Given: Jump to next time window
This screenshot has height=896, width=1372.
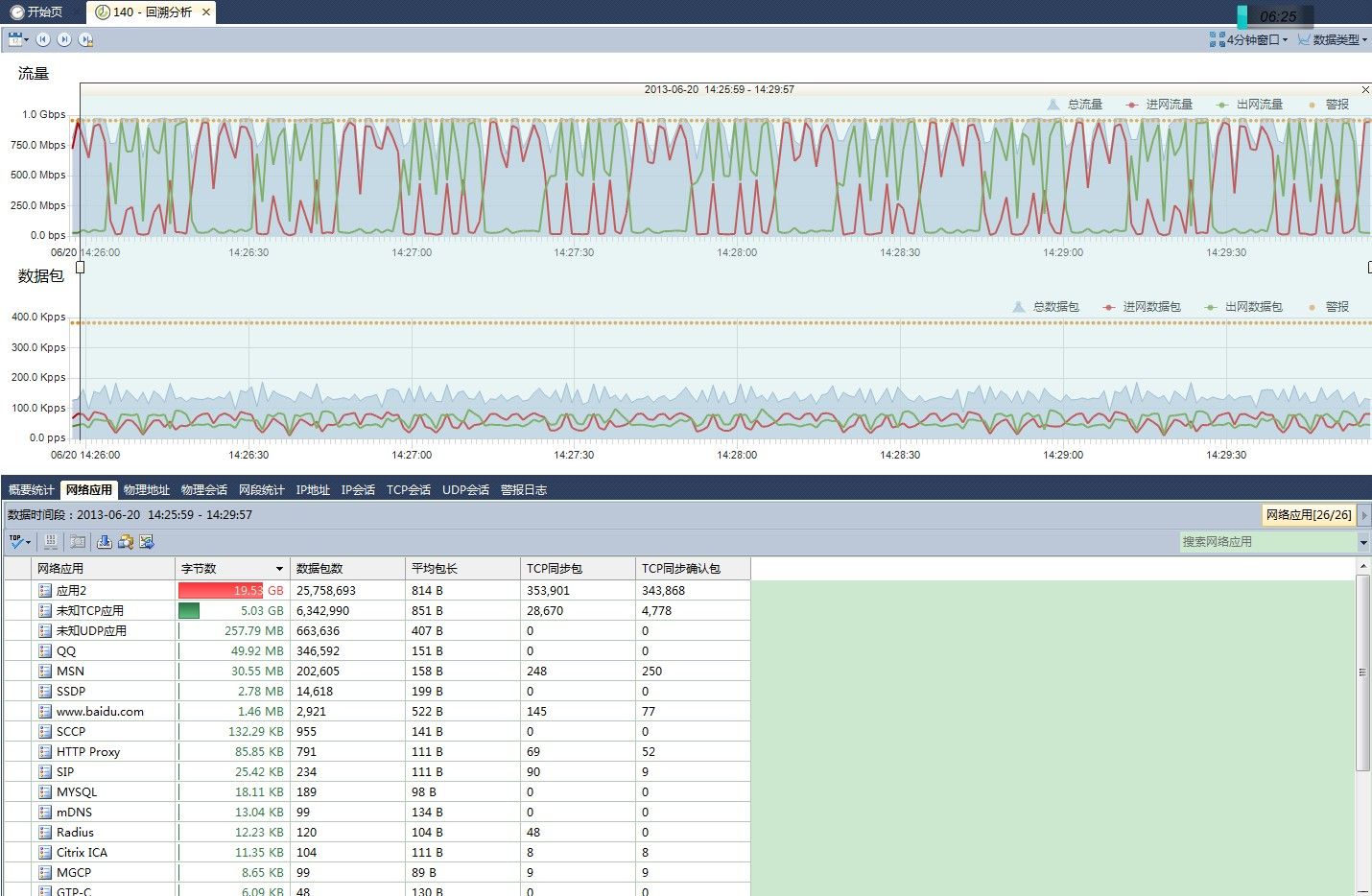Looking at the screenshot, I should point(64,39).
